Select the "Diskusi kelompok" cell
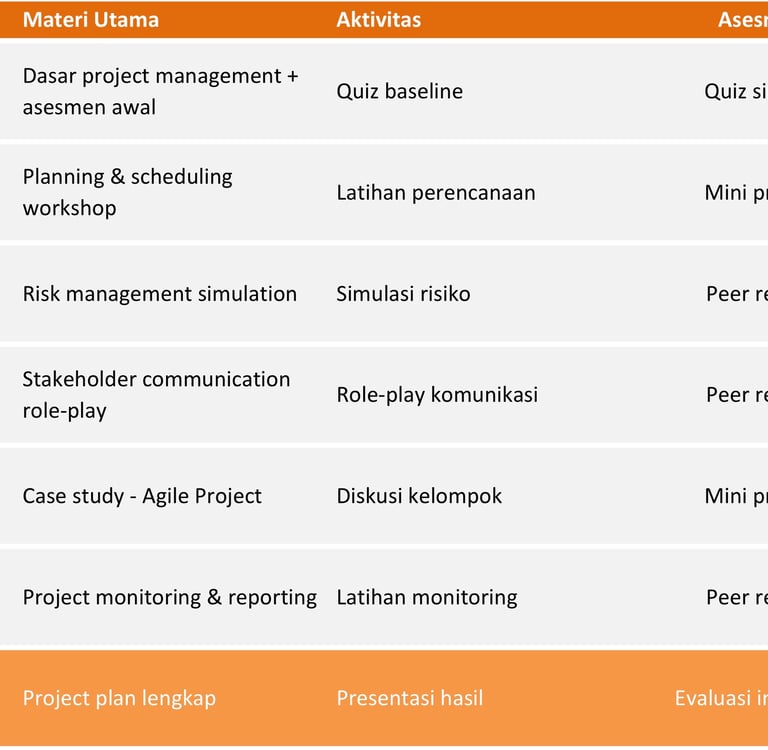The width and height of the screenshot is (768, 750). coord(419,496)
